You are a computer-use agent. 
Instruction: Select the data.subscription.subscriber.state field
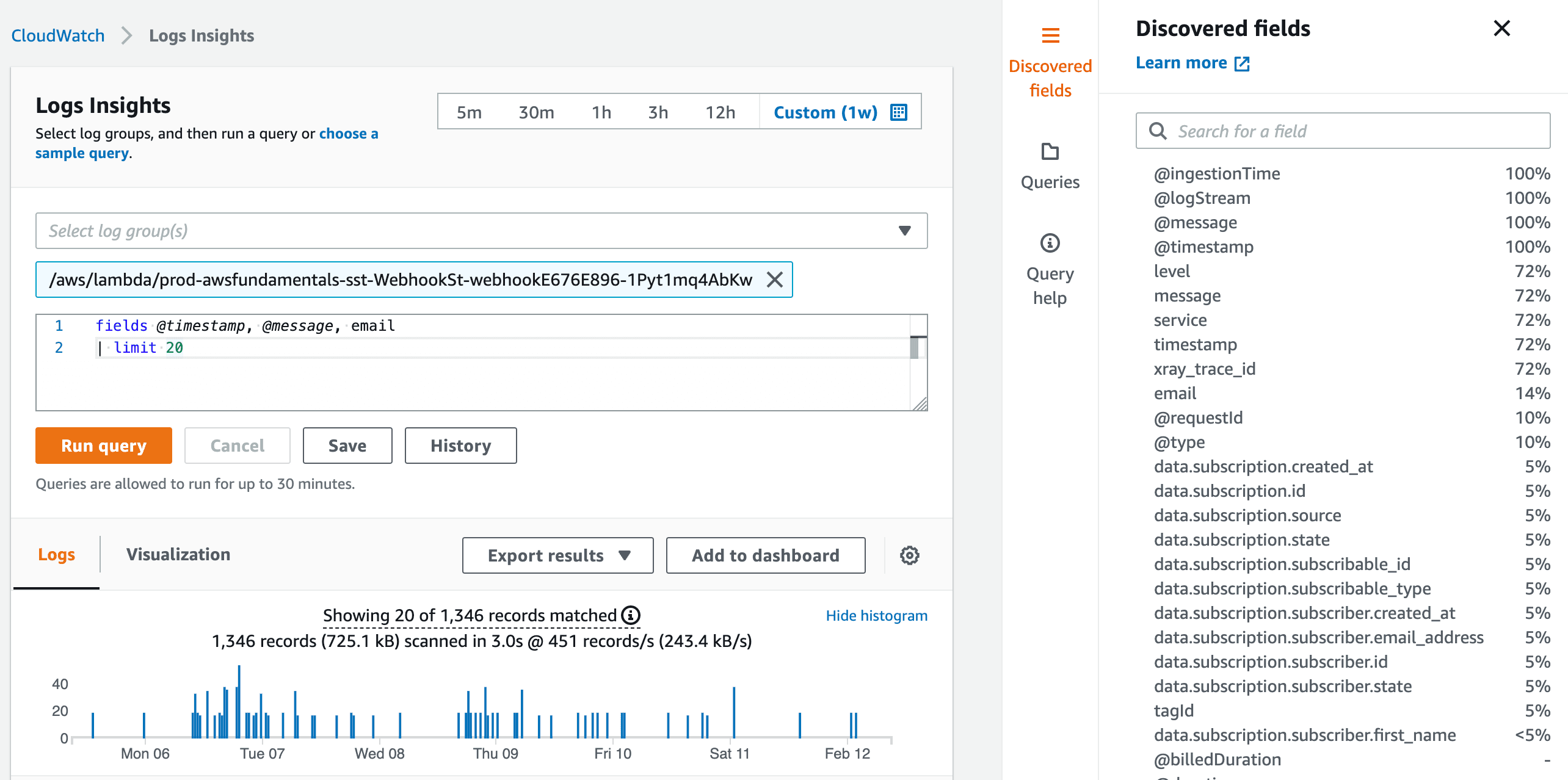point(1283,686)
